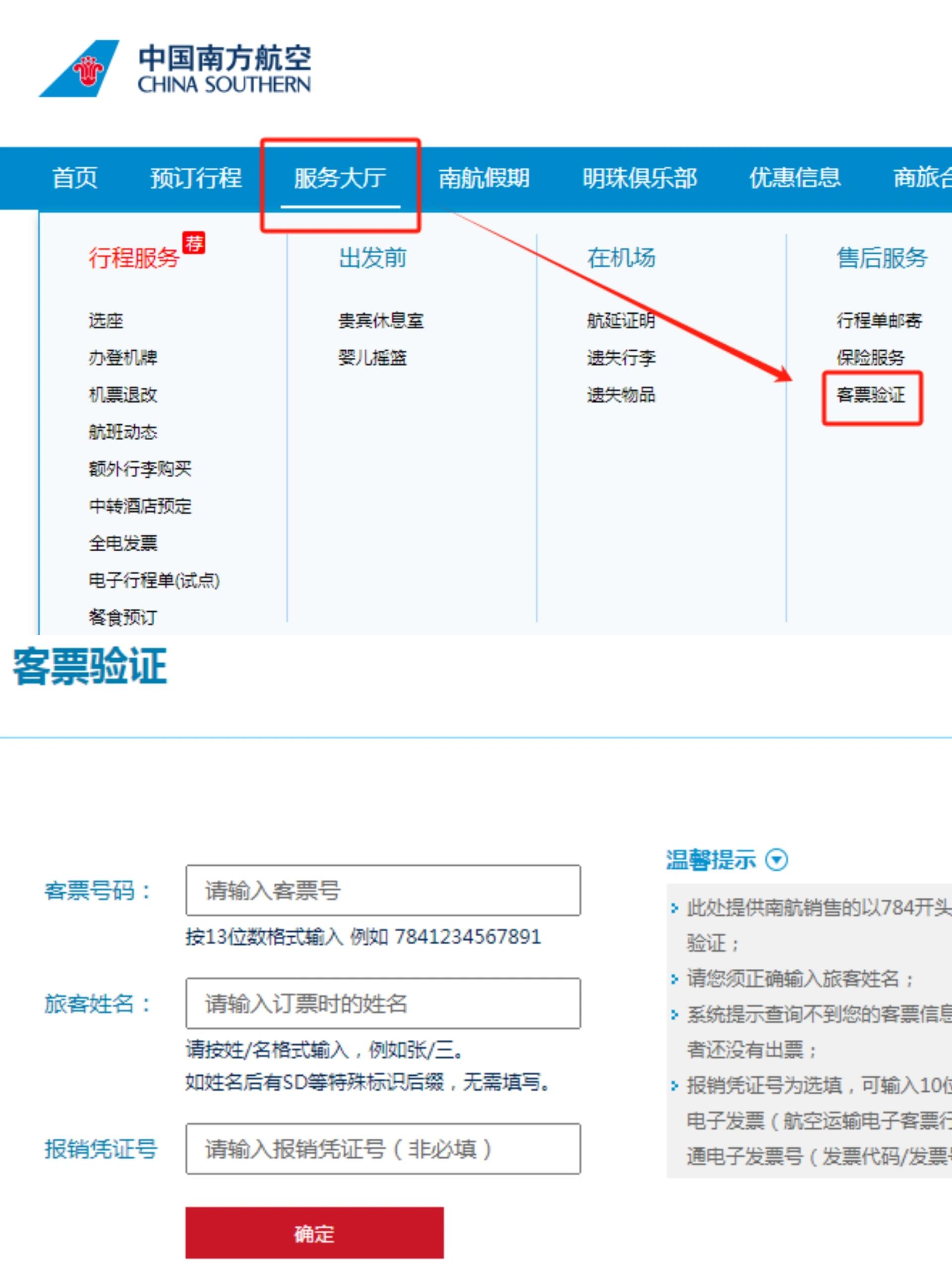The height and width of the screenshot is (1270, 952).
Task: Open the 保险服务 link
Action: (x=871, y=358)
